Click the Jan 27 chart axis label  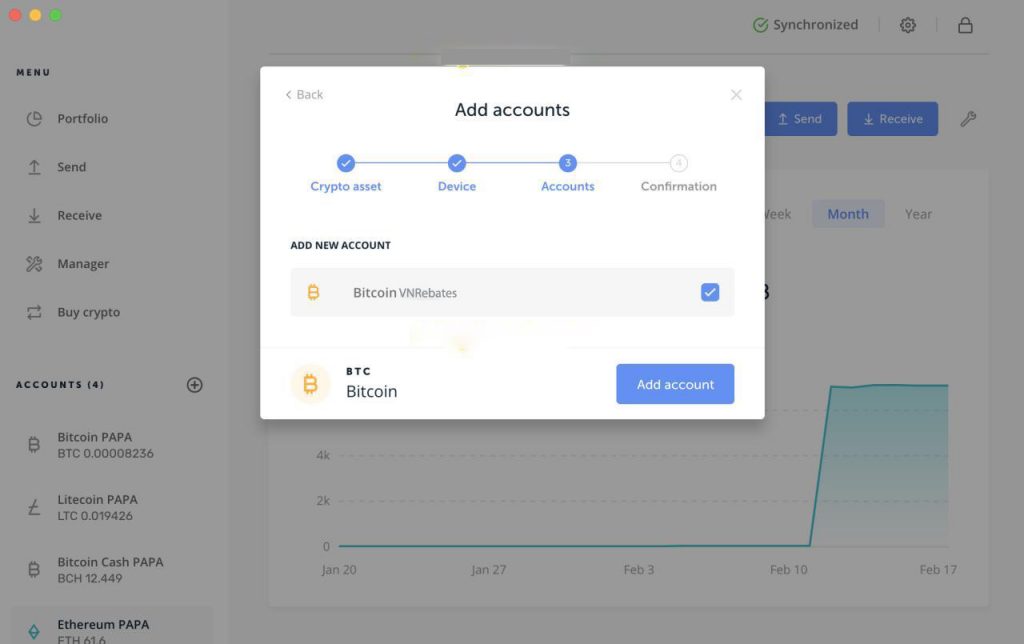488,570
